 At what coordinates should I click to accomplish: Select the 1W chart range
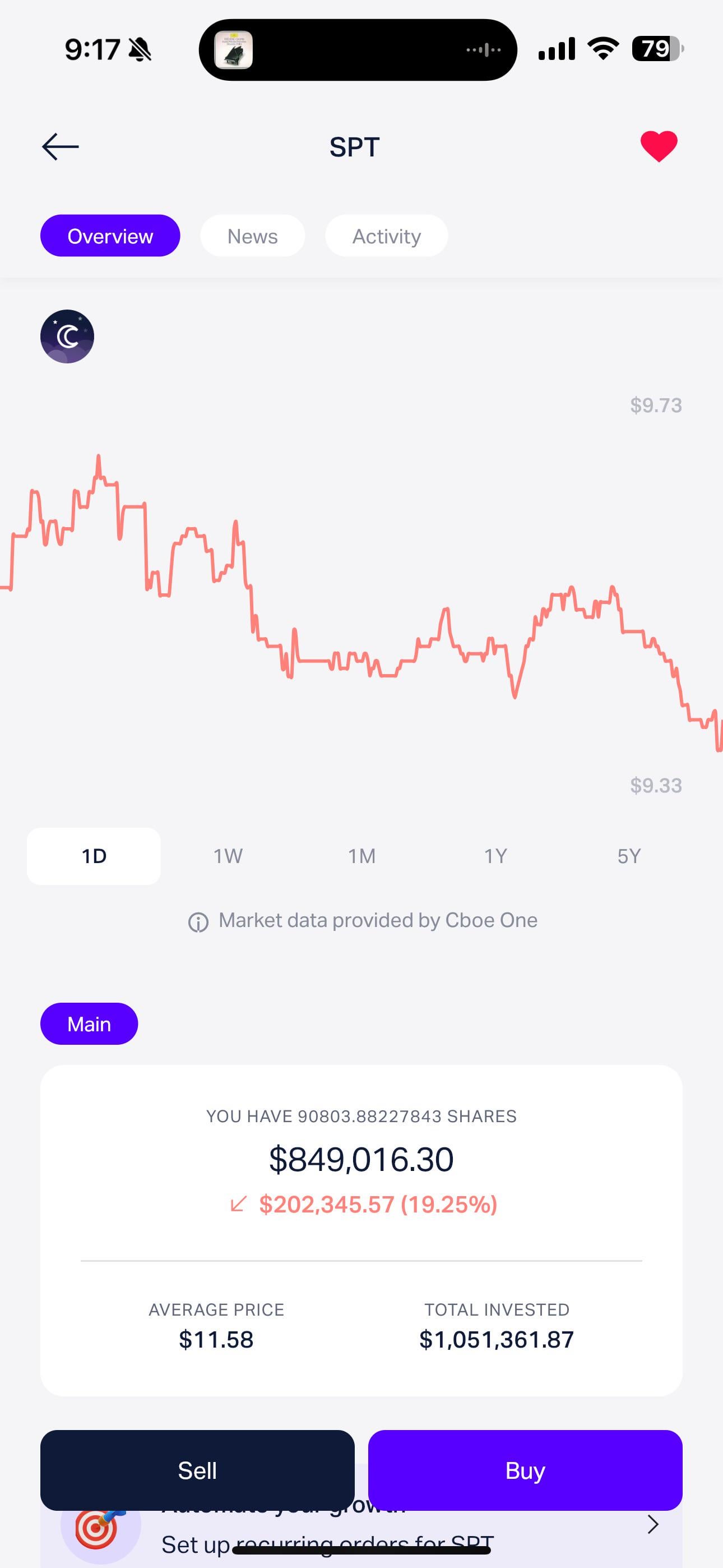228,856
